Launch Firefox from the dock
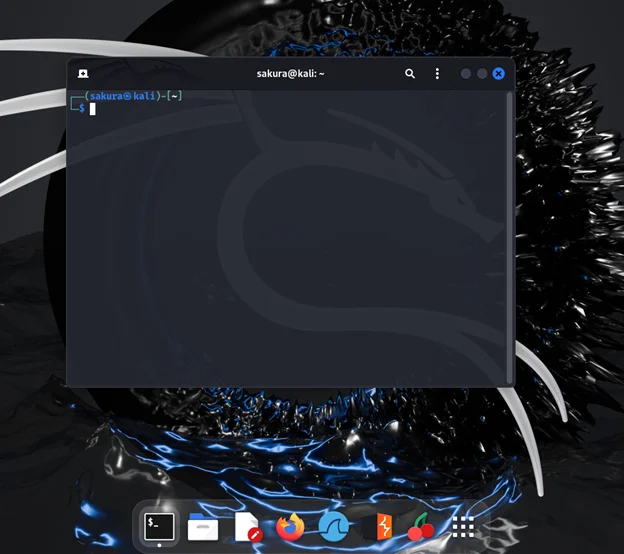The width and height of the screenshot is (624, 554). [x=291, y=527]
